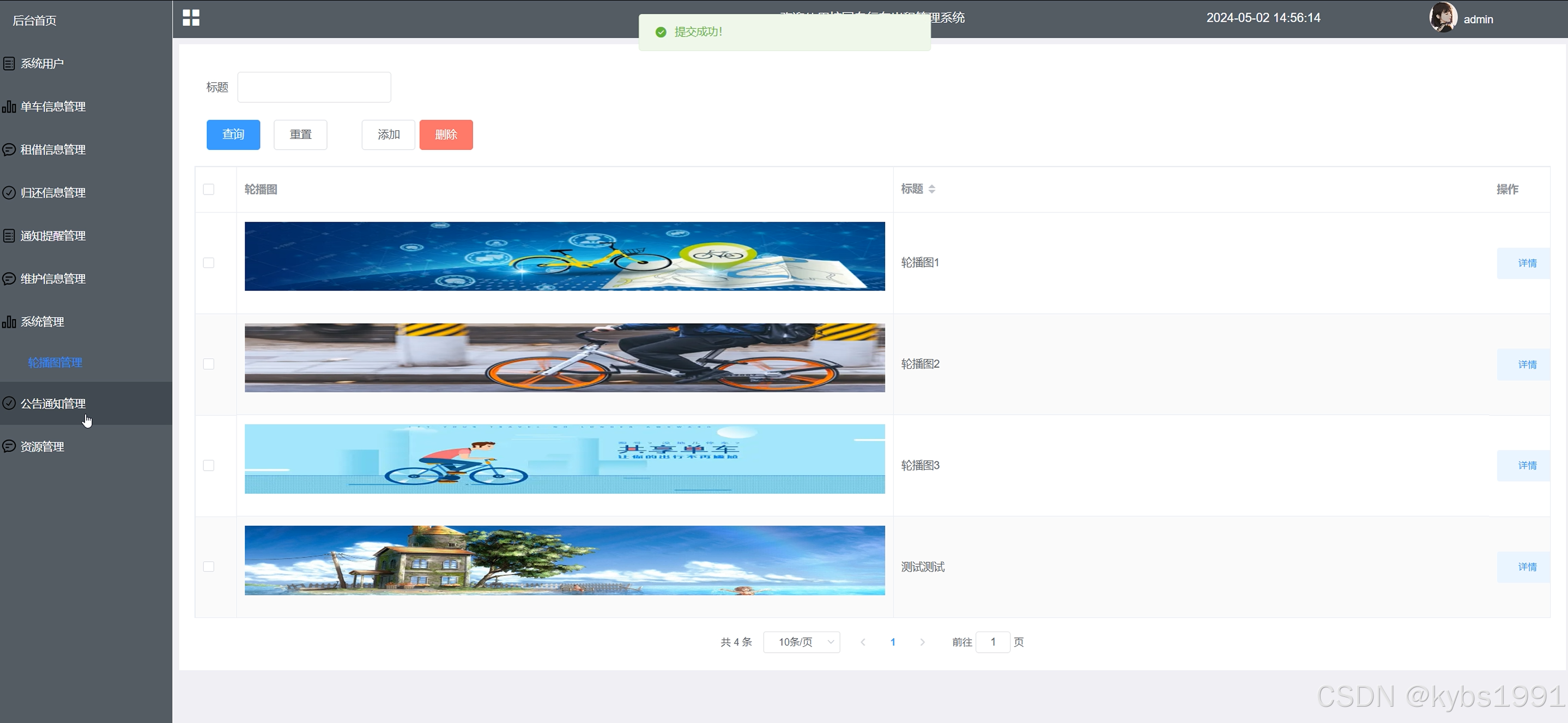The image size is (1568, 723).
Task: Click the 系统用户 sidebar icon
Action: click(9, 63)
